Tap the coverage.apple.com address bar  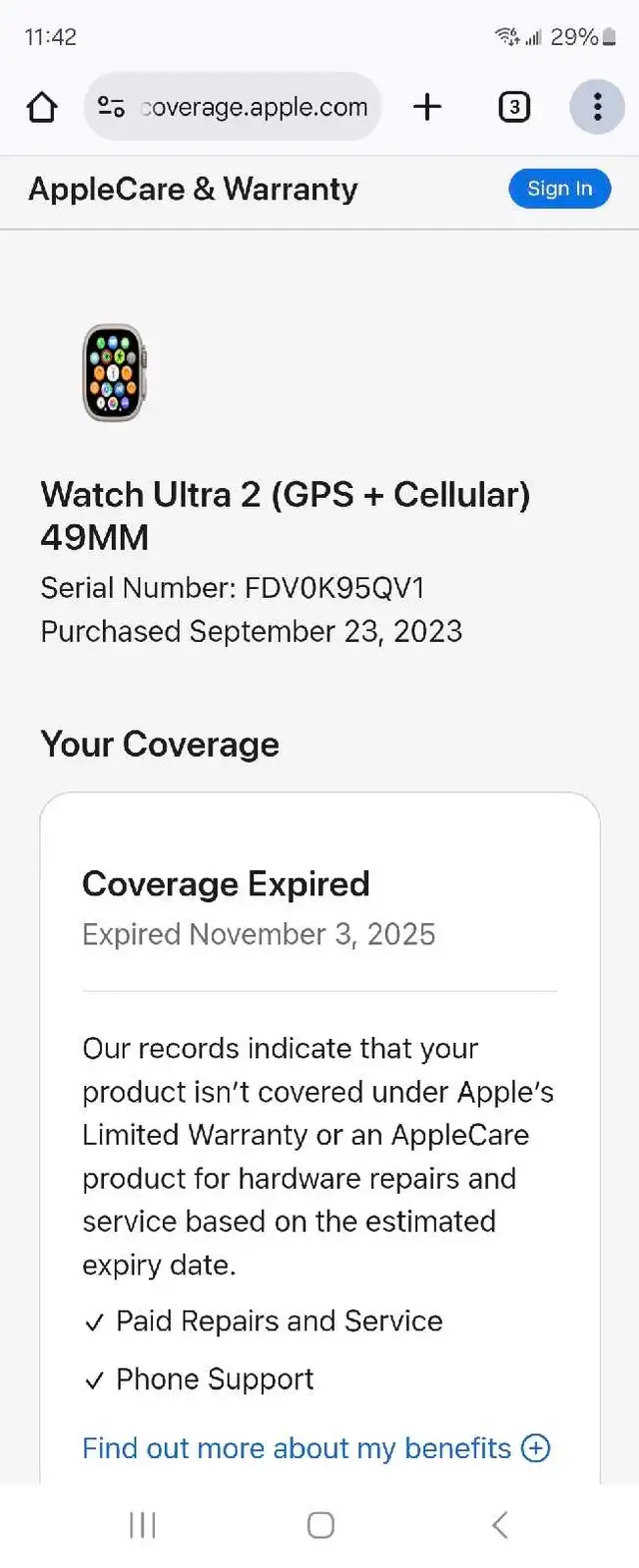pos(255,107)
